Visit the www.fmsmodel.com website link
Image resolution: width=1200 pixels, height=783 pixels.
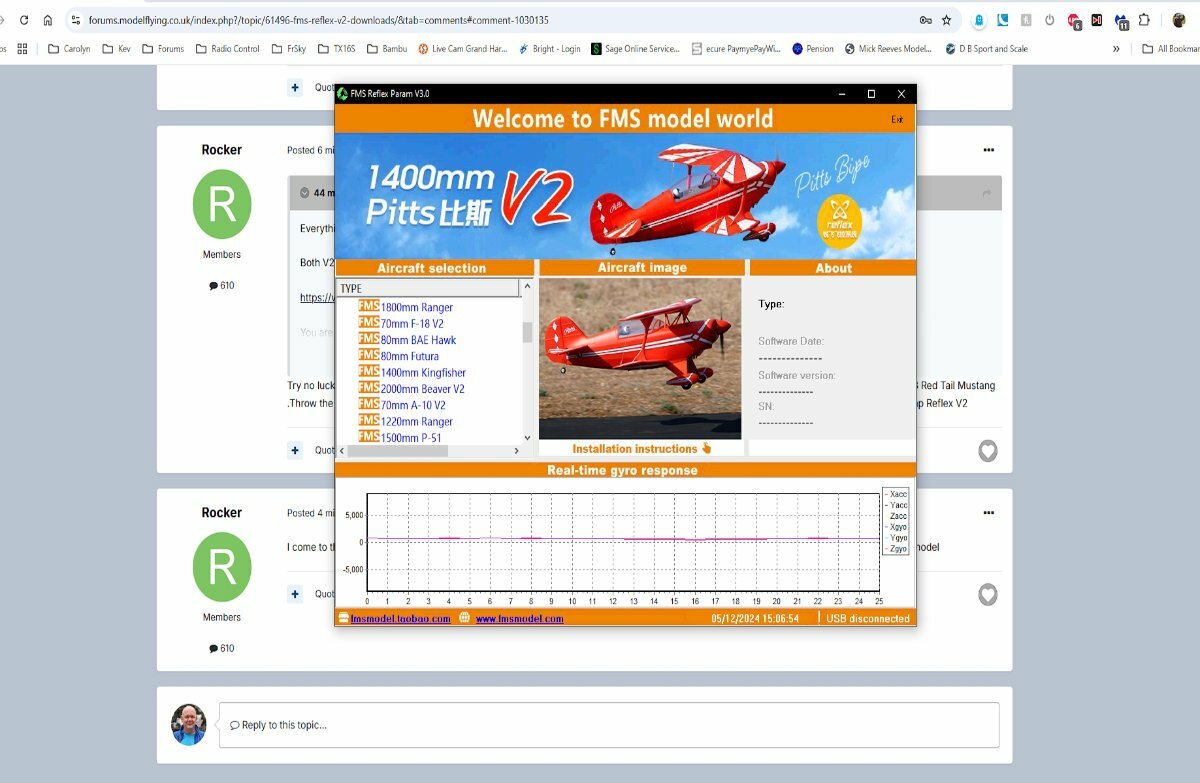pos(519,619)
